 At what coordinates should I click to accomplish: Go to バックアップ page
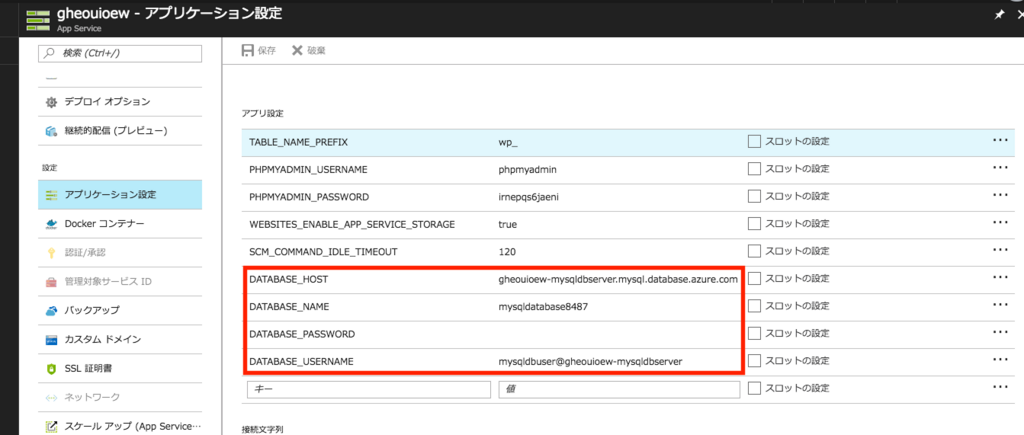[120, 311]
